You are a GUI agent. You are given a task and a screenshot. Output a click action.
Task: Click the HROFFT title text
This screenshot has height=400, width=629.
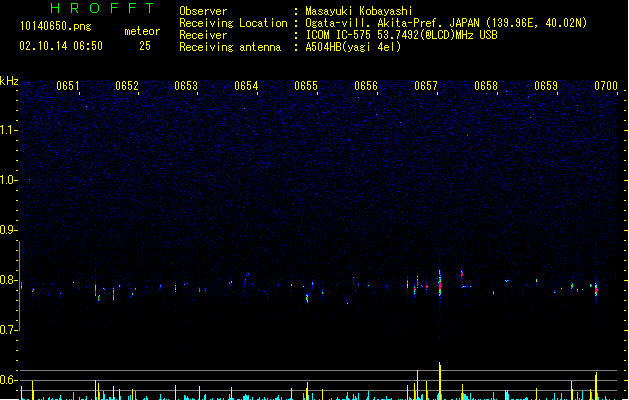[x=103, y=8]
